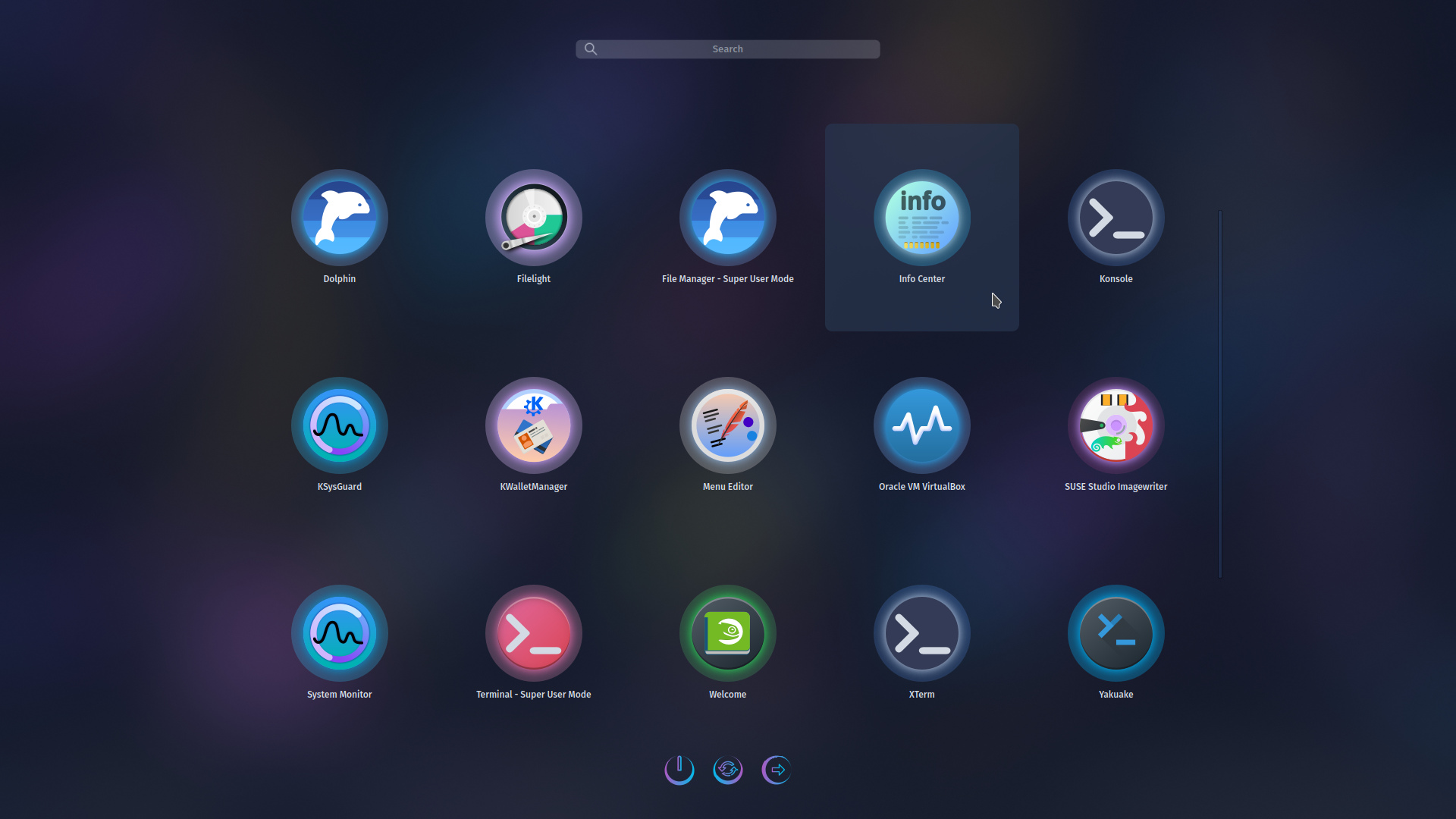The height and width of the screenshot is (819, 1456).
Task: Click the 'Terminal - Super User Mode' label
Action: (x=534, y=695)
